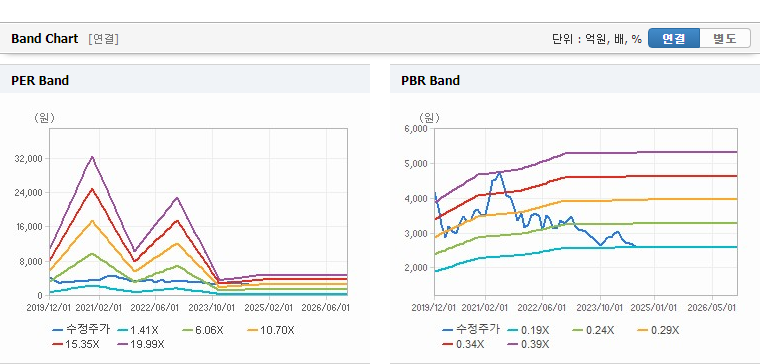Toggle the 15.35X legend series

[x=77, y=344]
